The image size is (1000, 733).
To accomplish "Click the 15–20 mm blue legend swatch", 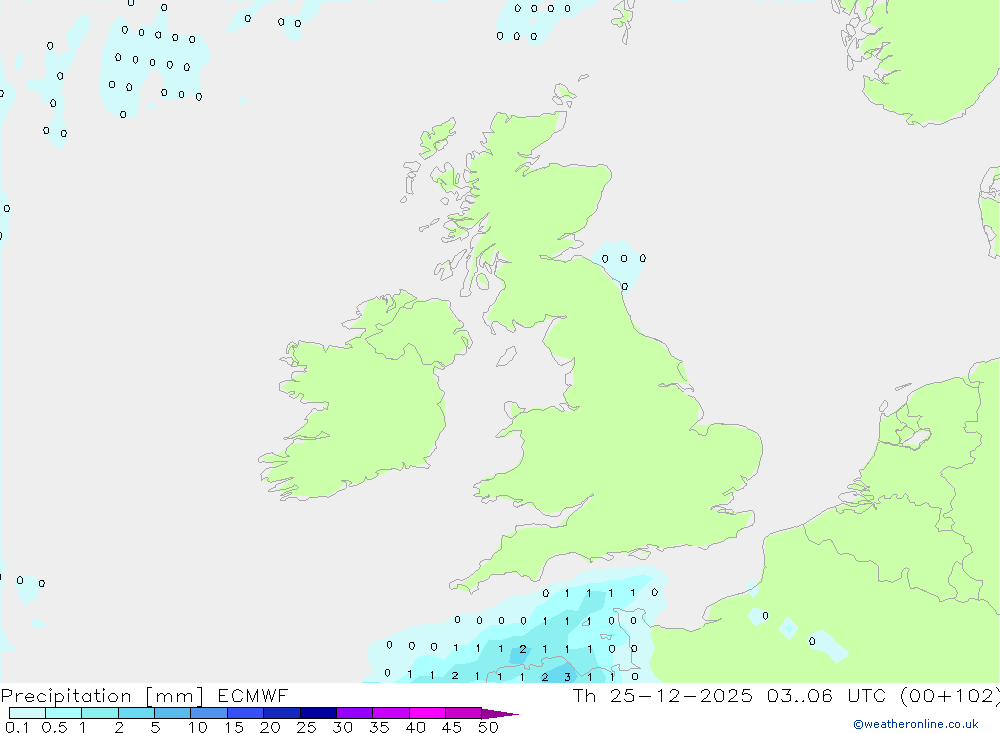I will point(245,713).
